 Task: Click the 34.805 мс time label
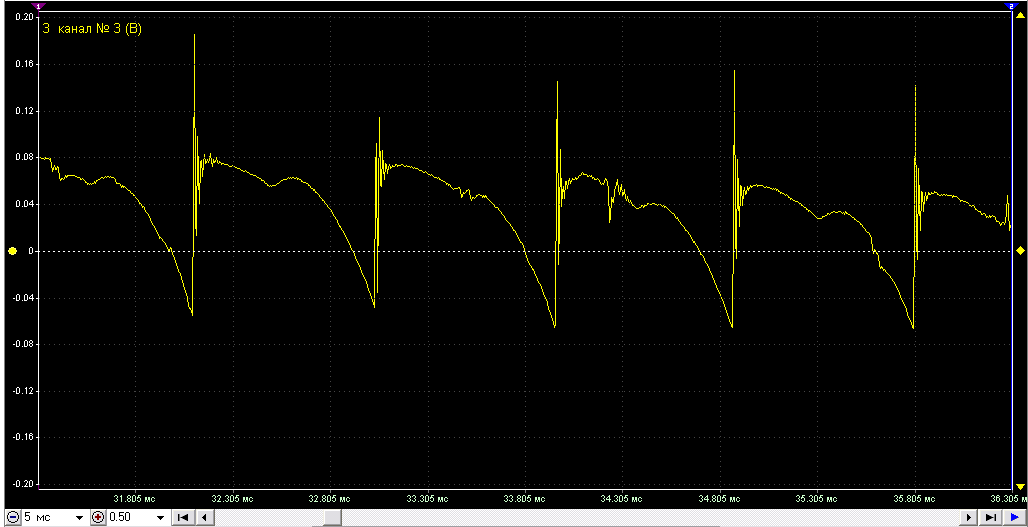(x=720, y=499)
